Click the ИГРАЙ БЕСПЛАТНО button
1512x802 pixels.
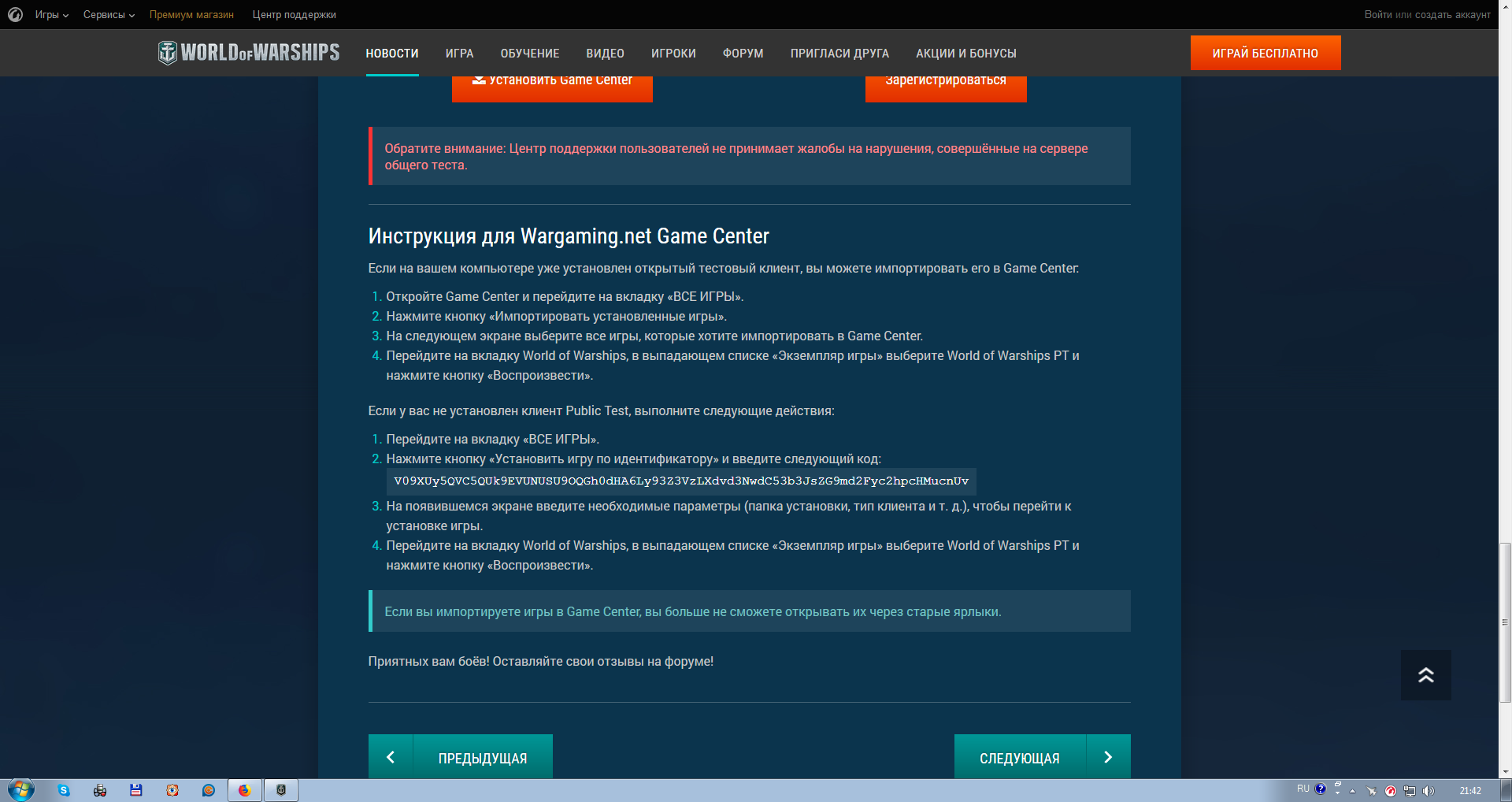tap(1266, 53)
